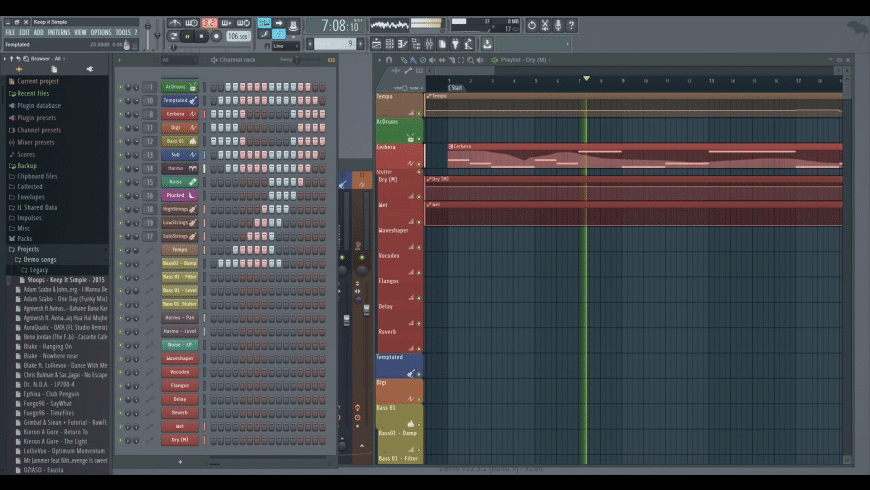Open the Mixer view icon
The image size is (870, 490).
(x=429, y=44)
